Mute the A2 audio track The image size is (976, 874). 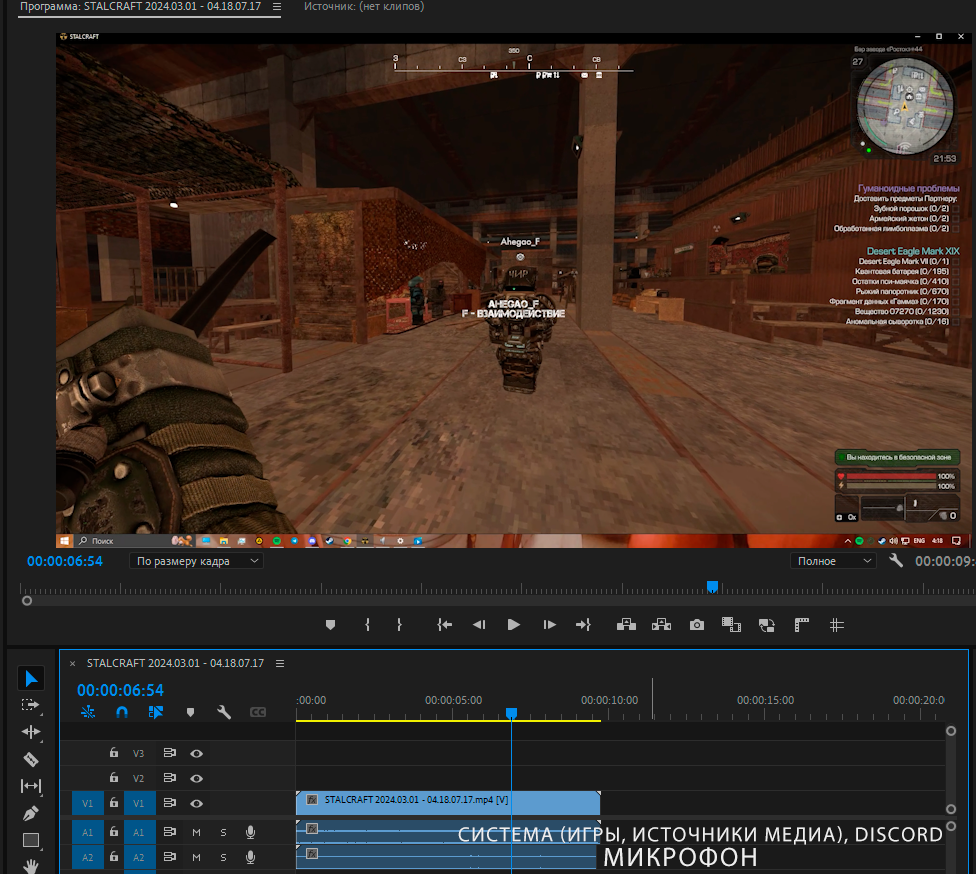[x=197, y=857]
